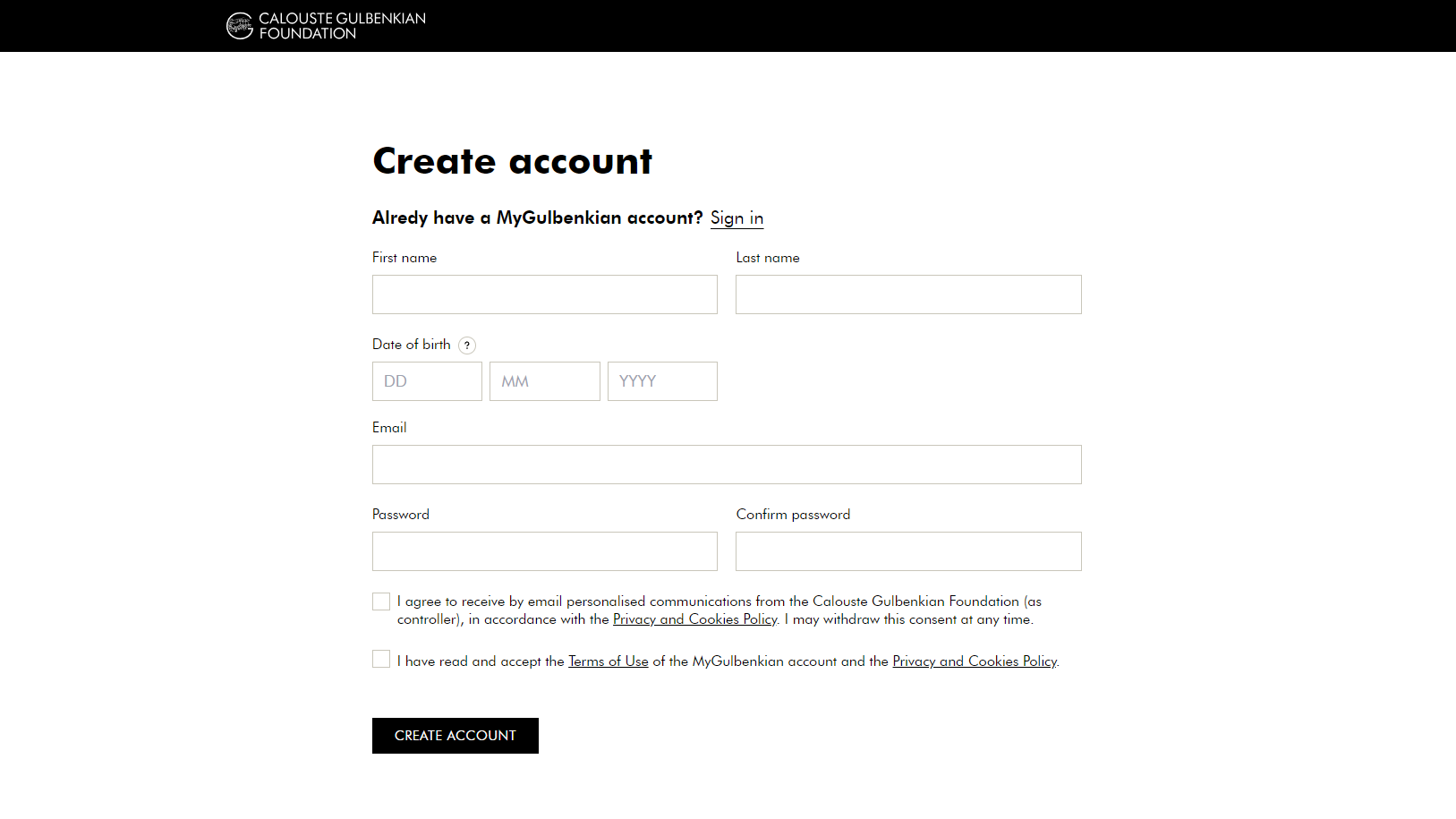Select 'Alredy have a MyGulbenkian account?' text
This screenshot has width=1456, height=819.
pyautogui.click(x=538, y=218)
